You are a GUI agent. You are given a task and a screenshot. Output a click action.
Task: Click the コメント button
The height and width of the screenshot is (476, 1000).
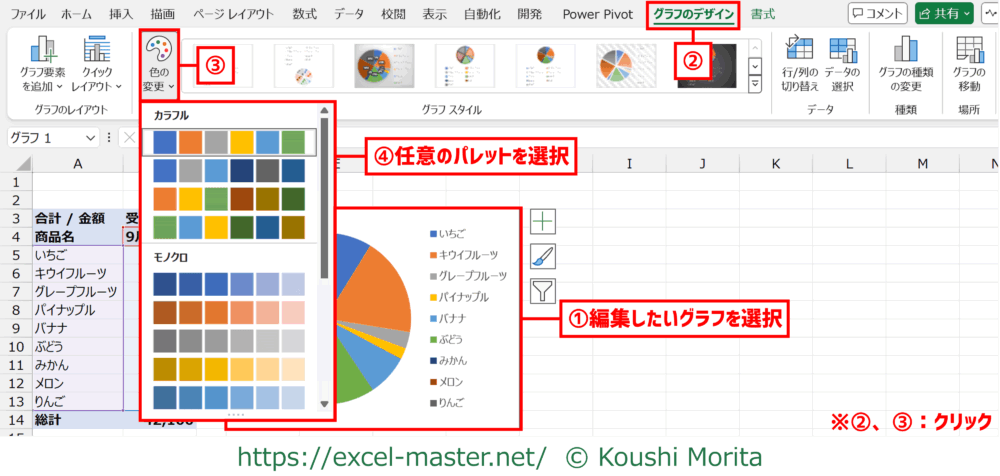[884, 14]
